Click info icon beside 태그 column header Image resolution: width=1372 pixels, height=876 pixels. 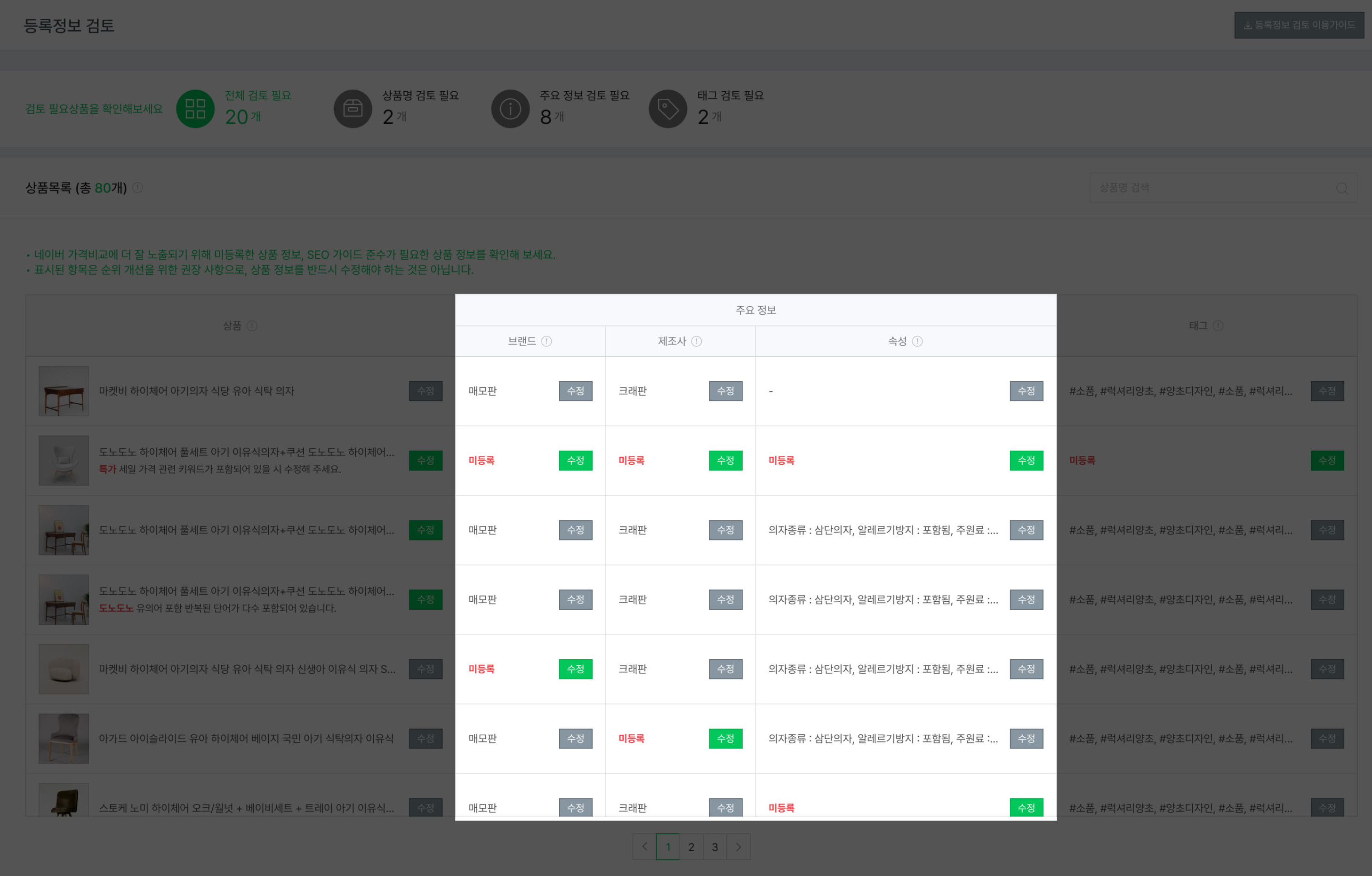coord(1218,326)
